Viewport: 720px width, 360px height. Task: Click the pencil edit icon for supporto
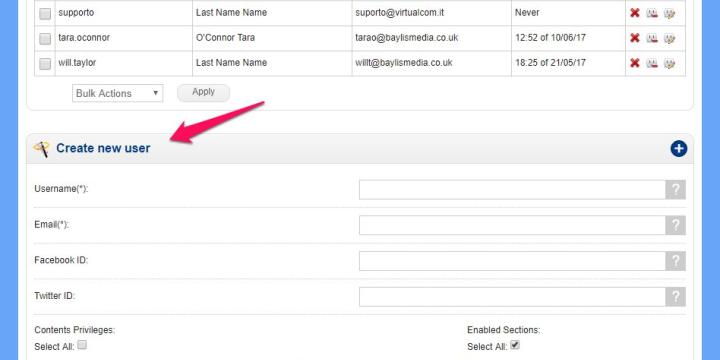(669, 13)
